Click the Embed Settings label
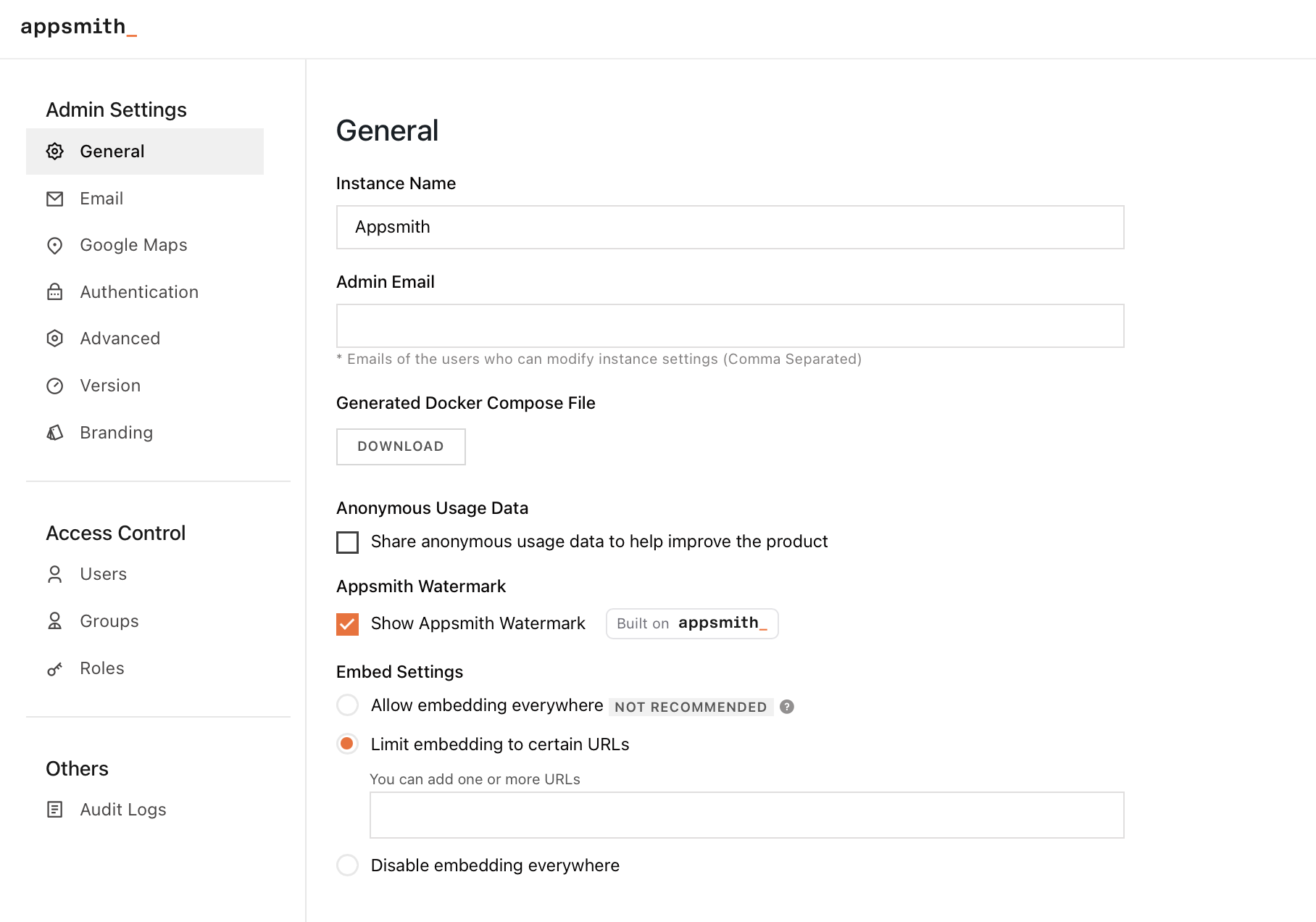The height and width of the screenshot is (922, 1316). [x=399, y=672]
